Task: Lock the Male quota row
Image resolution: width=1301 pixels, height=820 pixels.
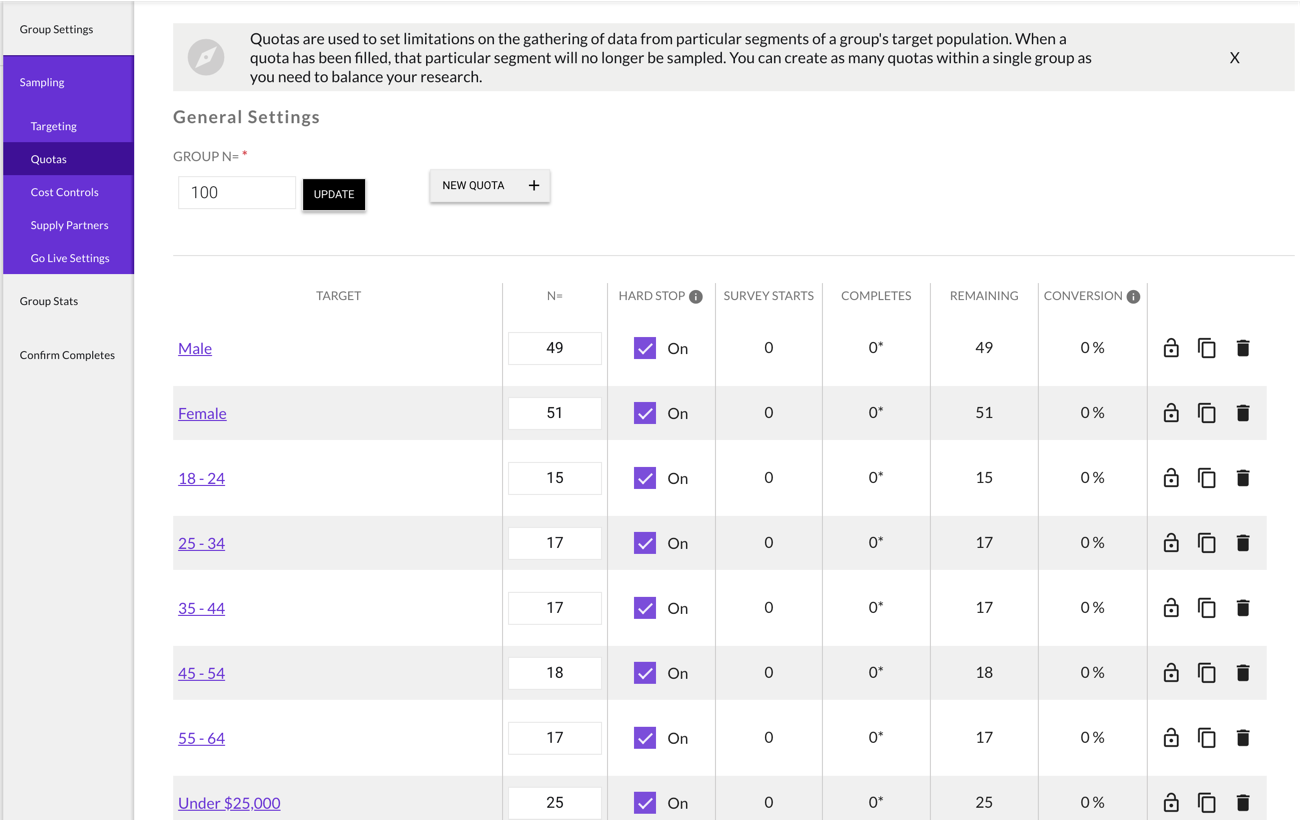Action: 1171,348
